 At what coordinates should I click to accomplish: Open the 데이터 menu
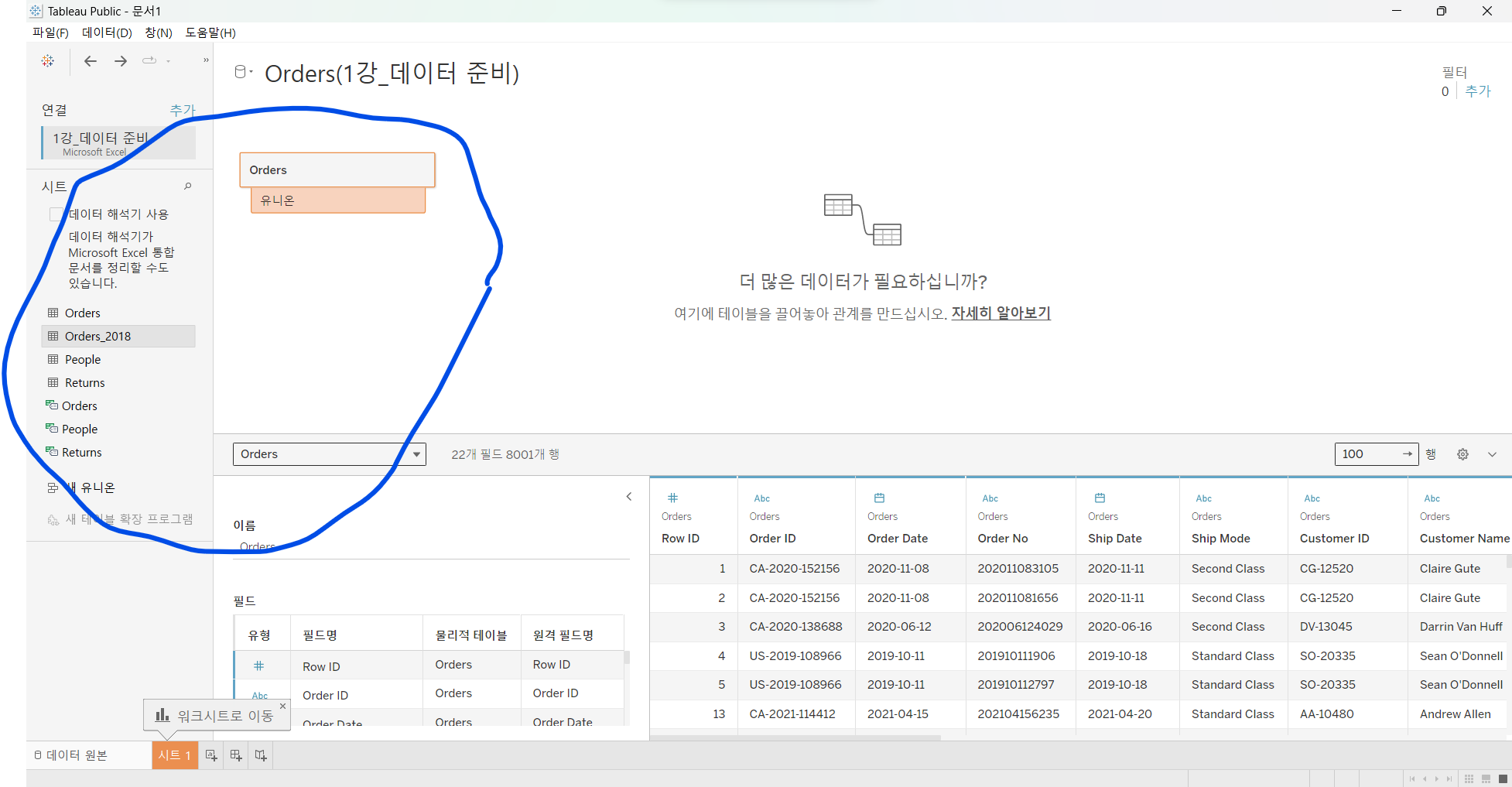point(107,33)
